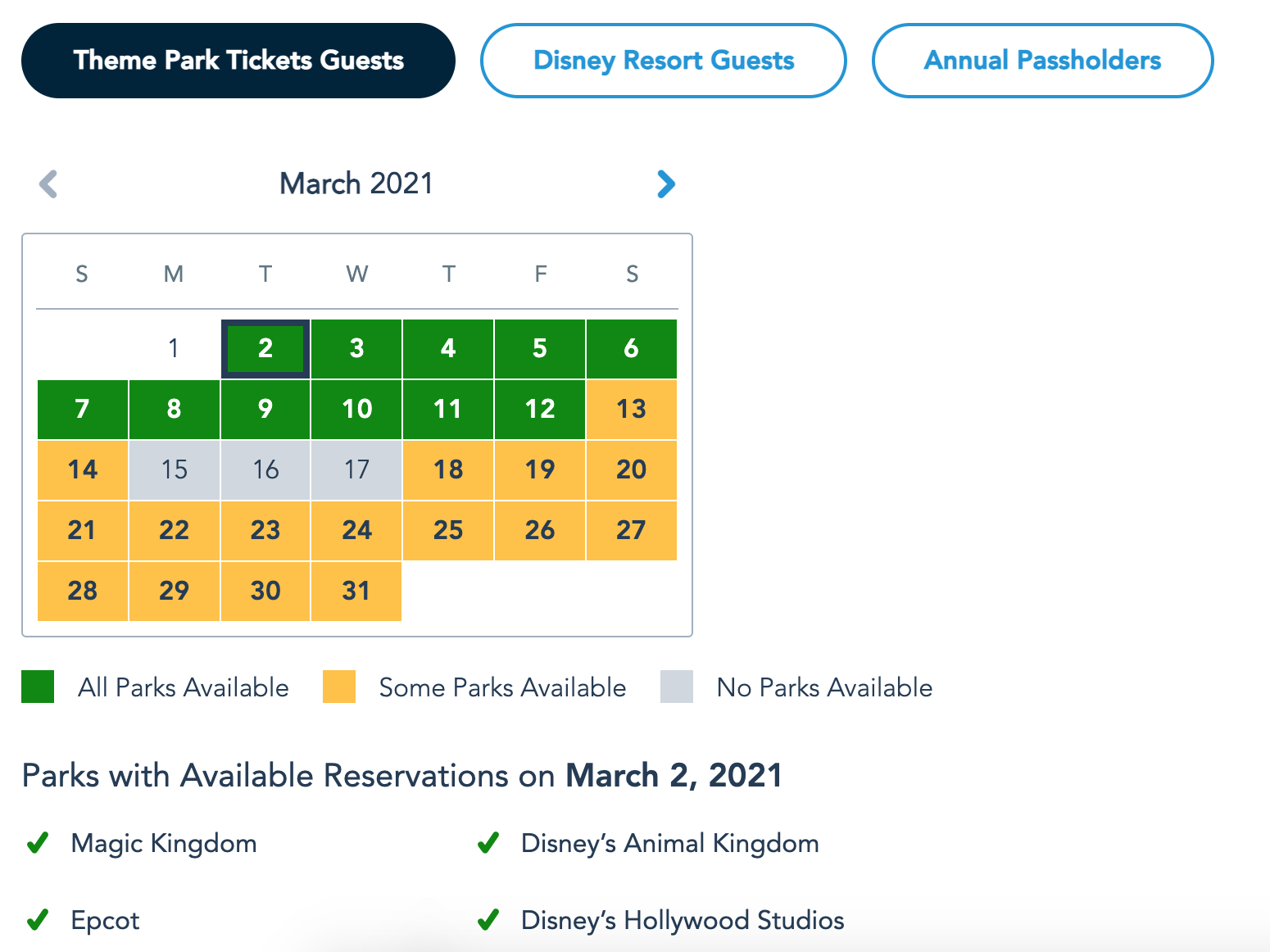
Task: Click the Magic Kingdom park name
Action: coord(164,843)
